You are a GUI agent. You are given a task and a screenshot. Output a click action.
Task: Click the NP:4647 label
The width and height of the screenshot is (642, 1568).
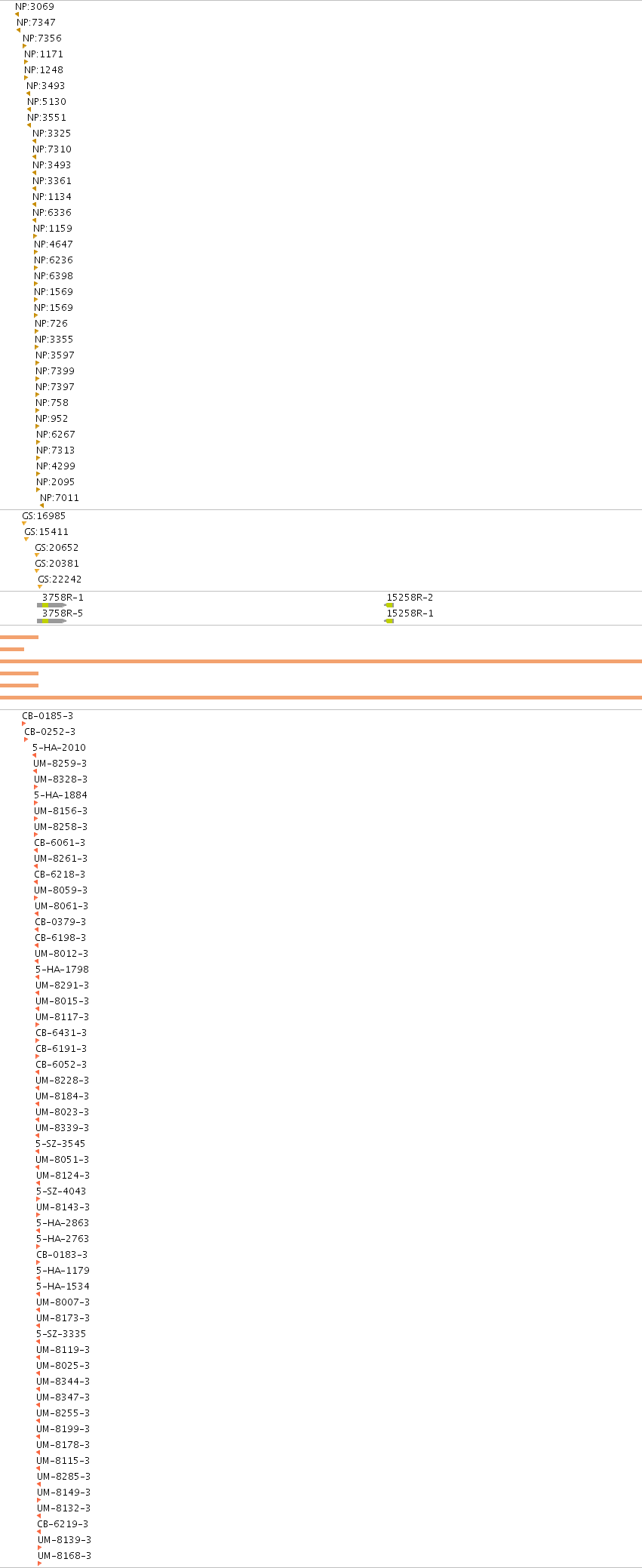(x=54, y=244)
